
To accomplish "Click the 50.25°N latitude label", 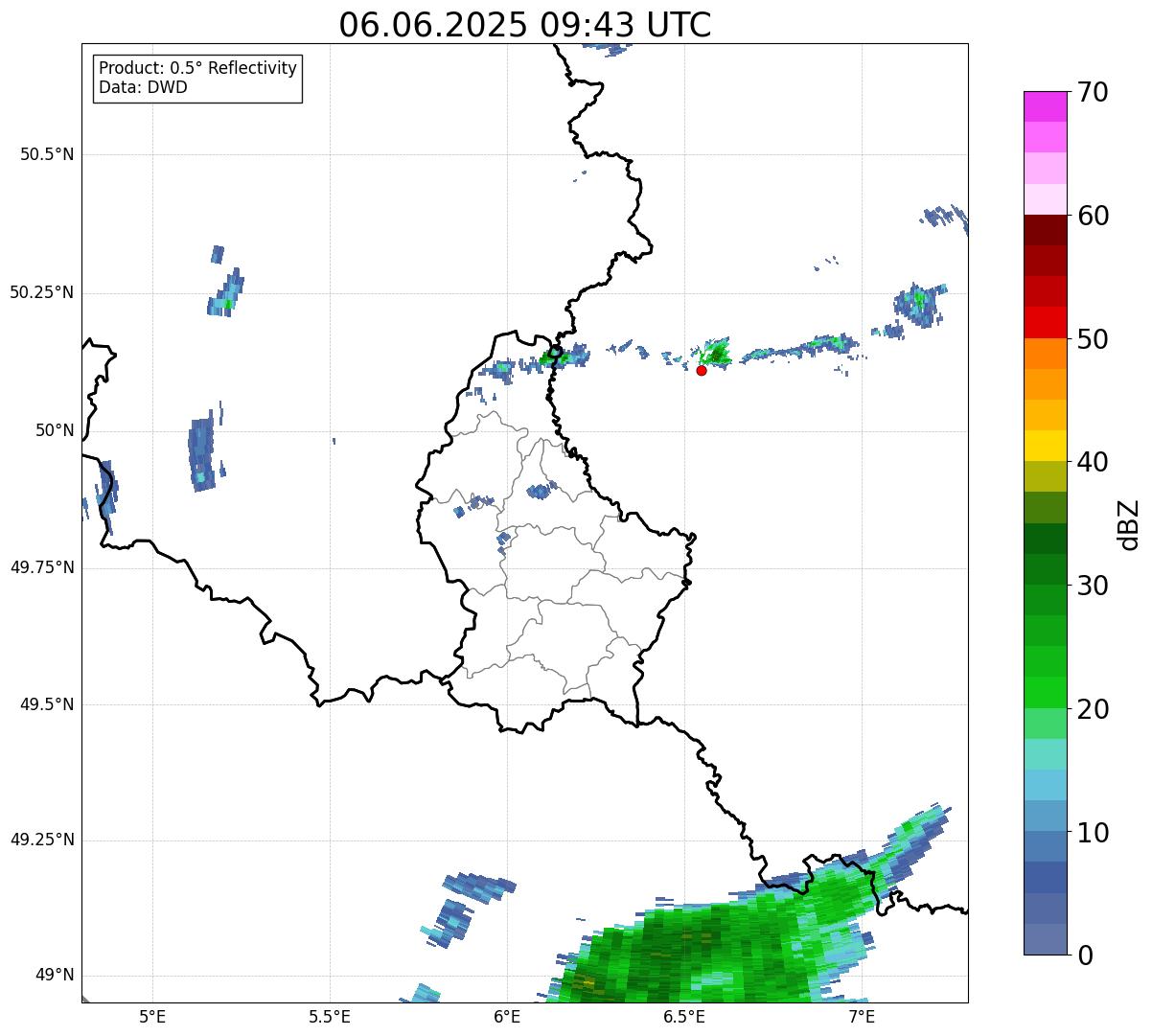I will pos(42,292).
